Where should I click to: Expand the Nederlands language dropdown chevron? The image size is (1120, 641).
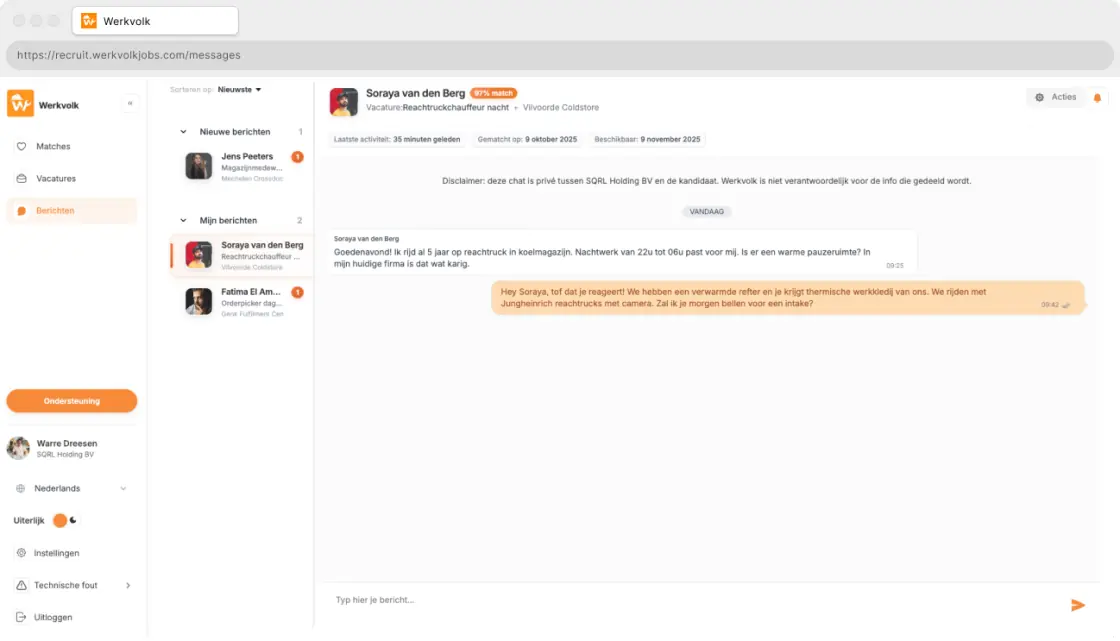[x=122, y=488]
